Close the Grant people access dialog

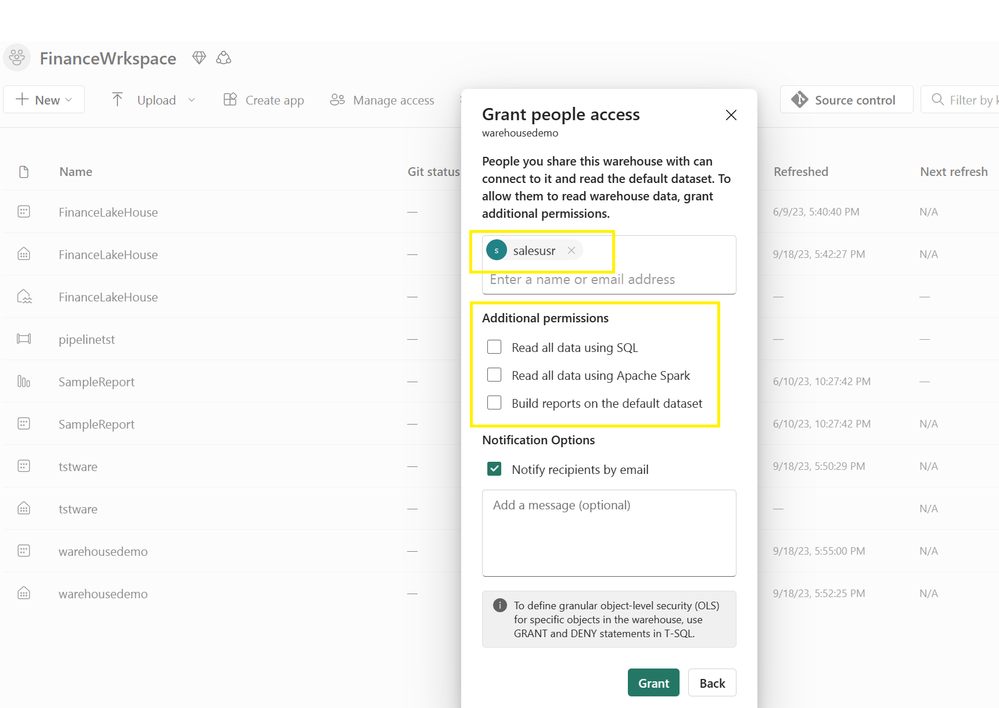tap(731, 115)
